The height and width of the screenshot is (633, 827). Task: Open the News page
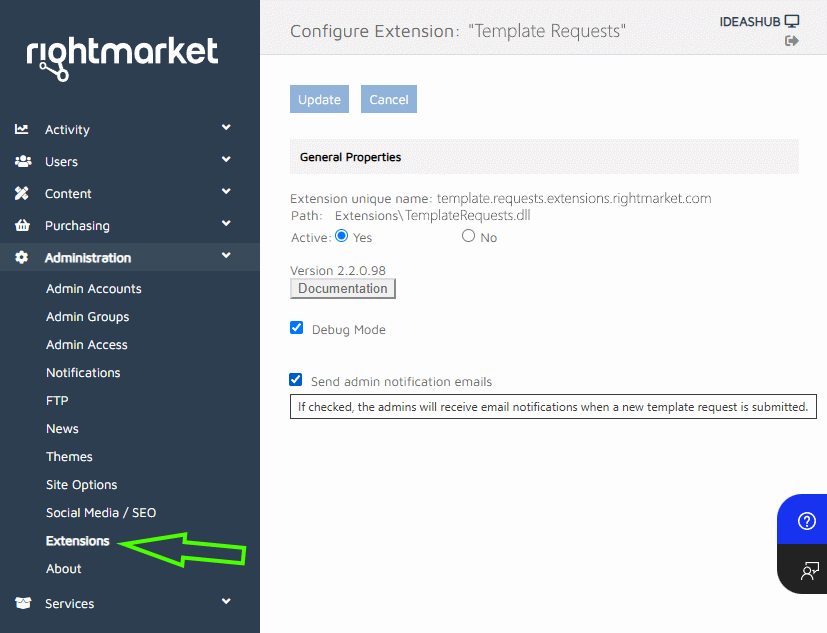[x=62, y=428]
